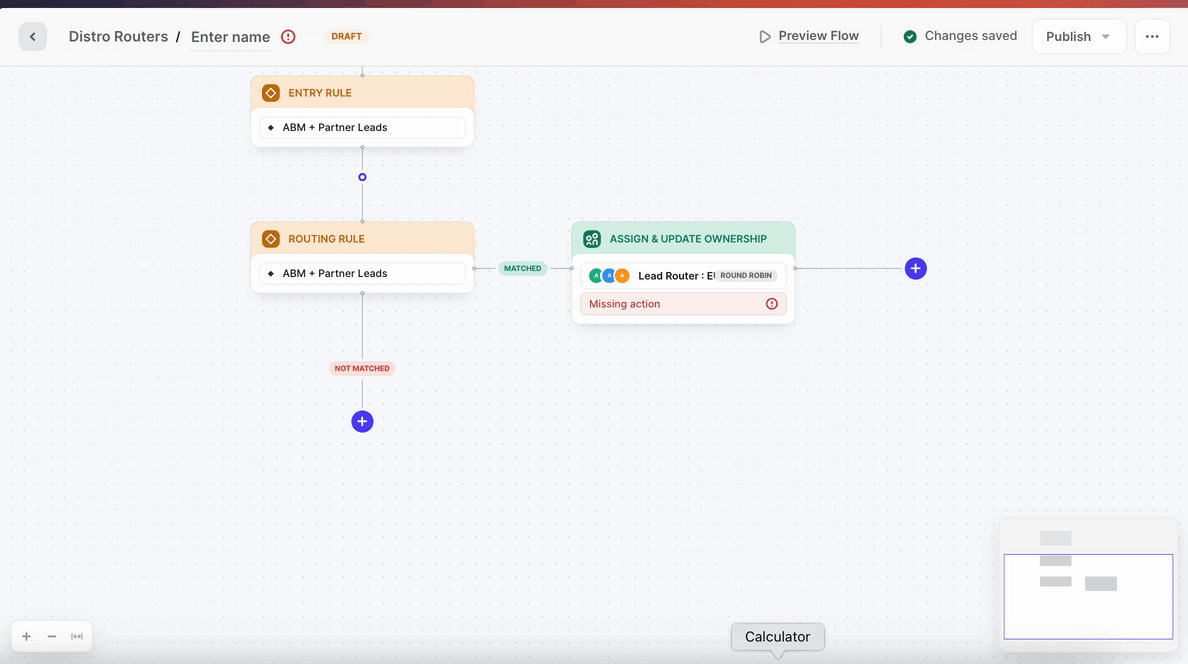Image resolution: width=1188 pixels, height=664 pixels.
Task: Click the Routing Rule diamond icon
Action: (x=270, y=239)
